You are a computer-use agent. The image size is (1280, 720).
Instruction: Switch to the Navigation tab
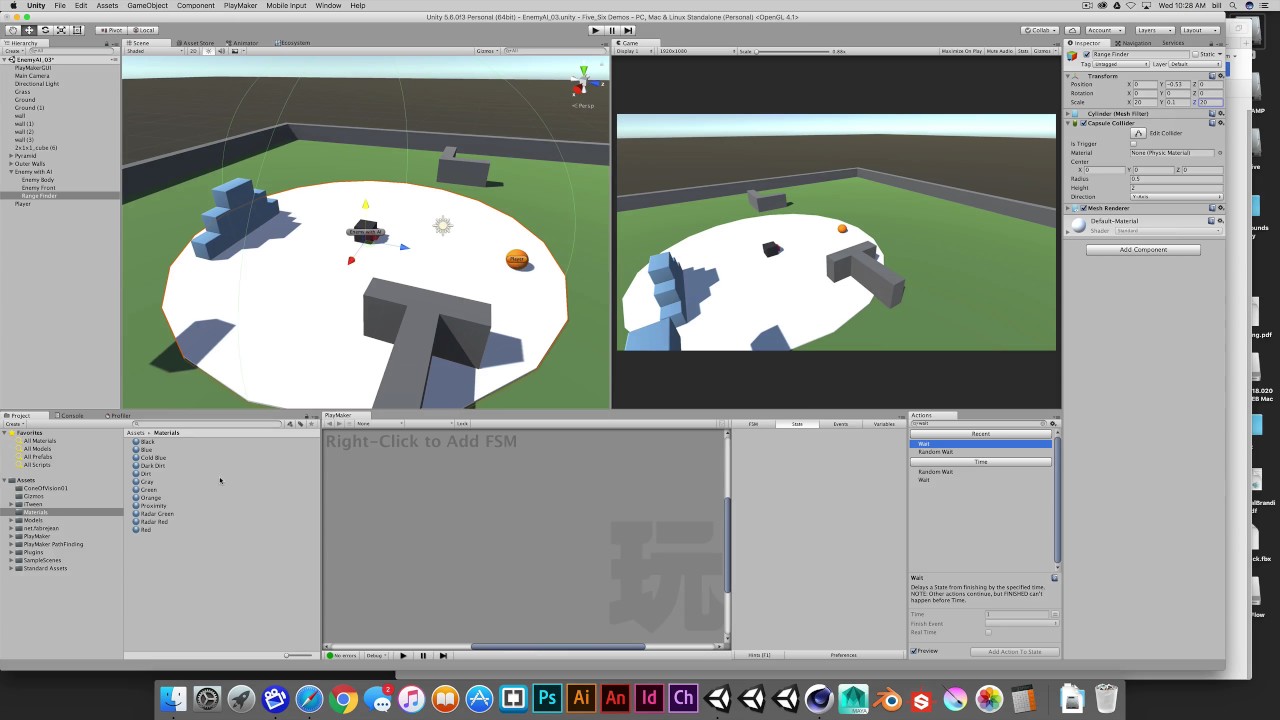[1135, 43]
